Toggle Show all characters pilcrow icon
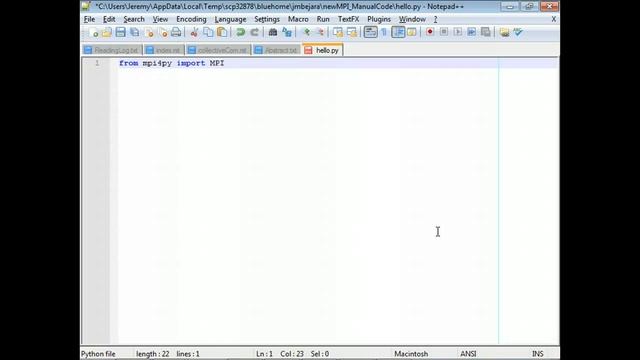640x360 pixels. click(x=384, y=32)
